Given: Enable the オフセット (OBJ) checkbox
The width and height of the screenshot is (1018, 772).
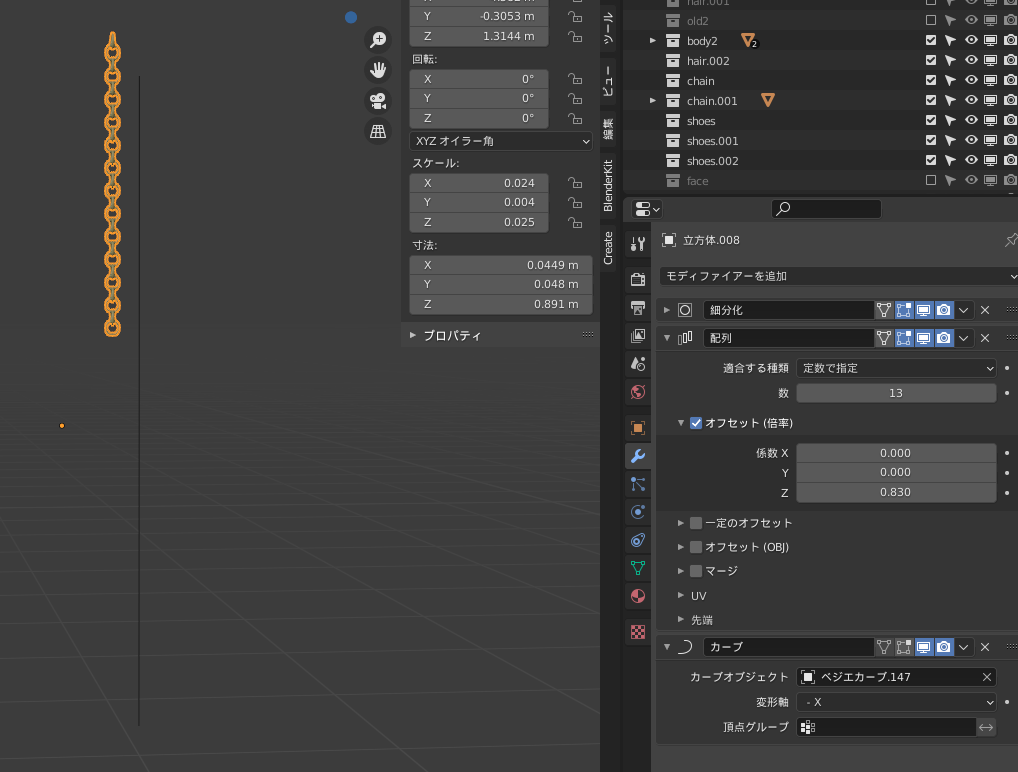Looking at the screenshot, I should [696, 547].
